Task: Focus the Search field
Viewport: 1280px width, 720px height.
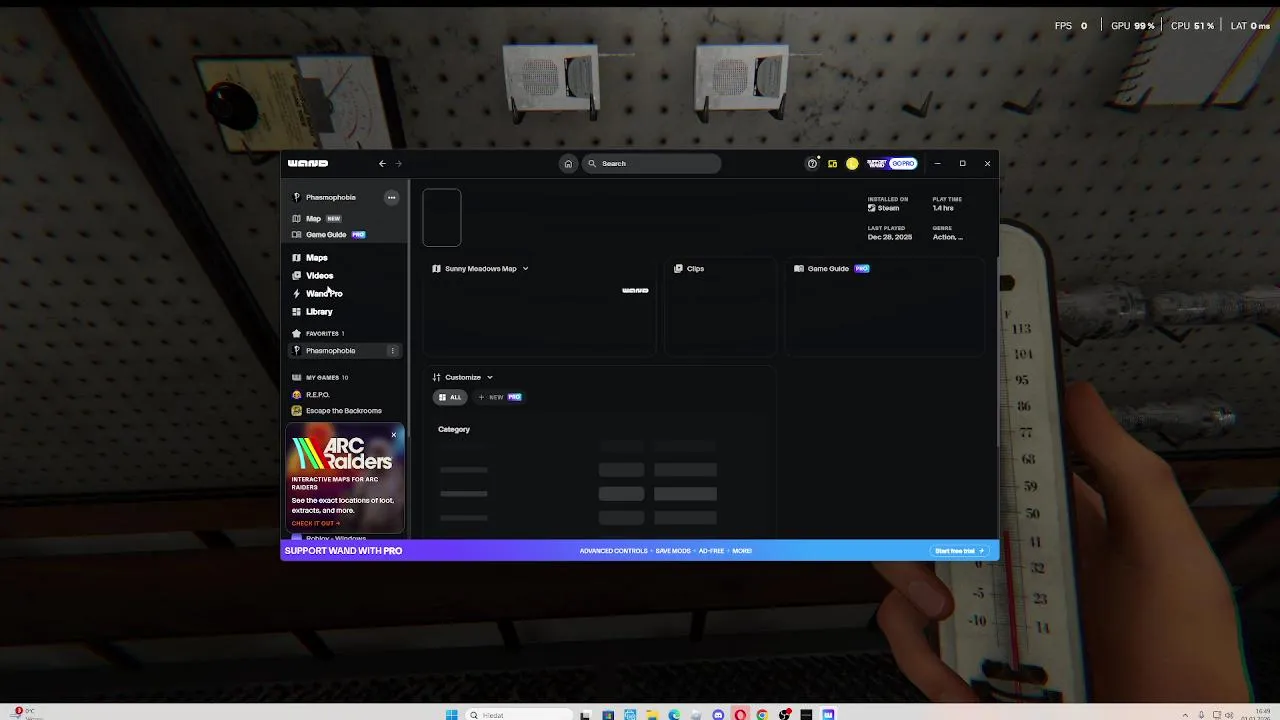Action: (651, 164)
